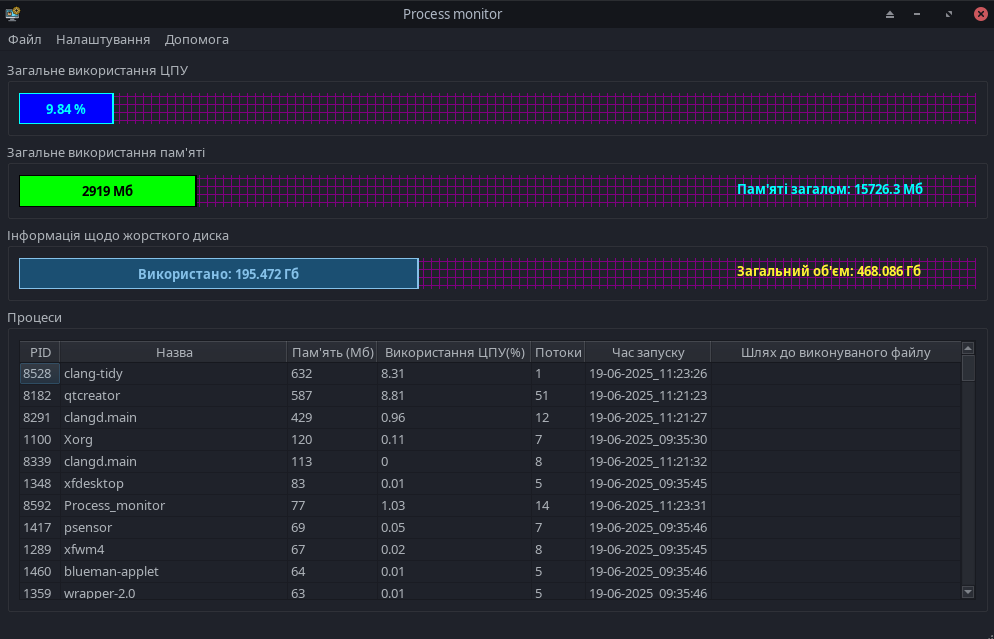This screenshot has height=639, width=994.
Task: Select the clang-tidy process name
Action: click(x=93, y=373)
